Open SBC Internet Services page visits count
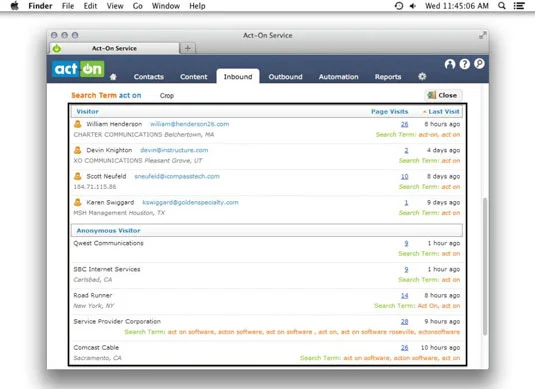The width and height of the screenshot is (535, 389). [406, 269]
